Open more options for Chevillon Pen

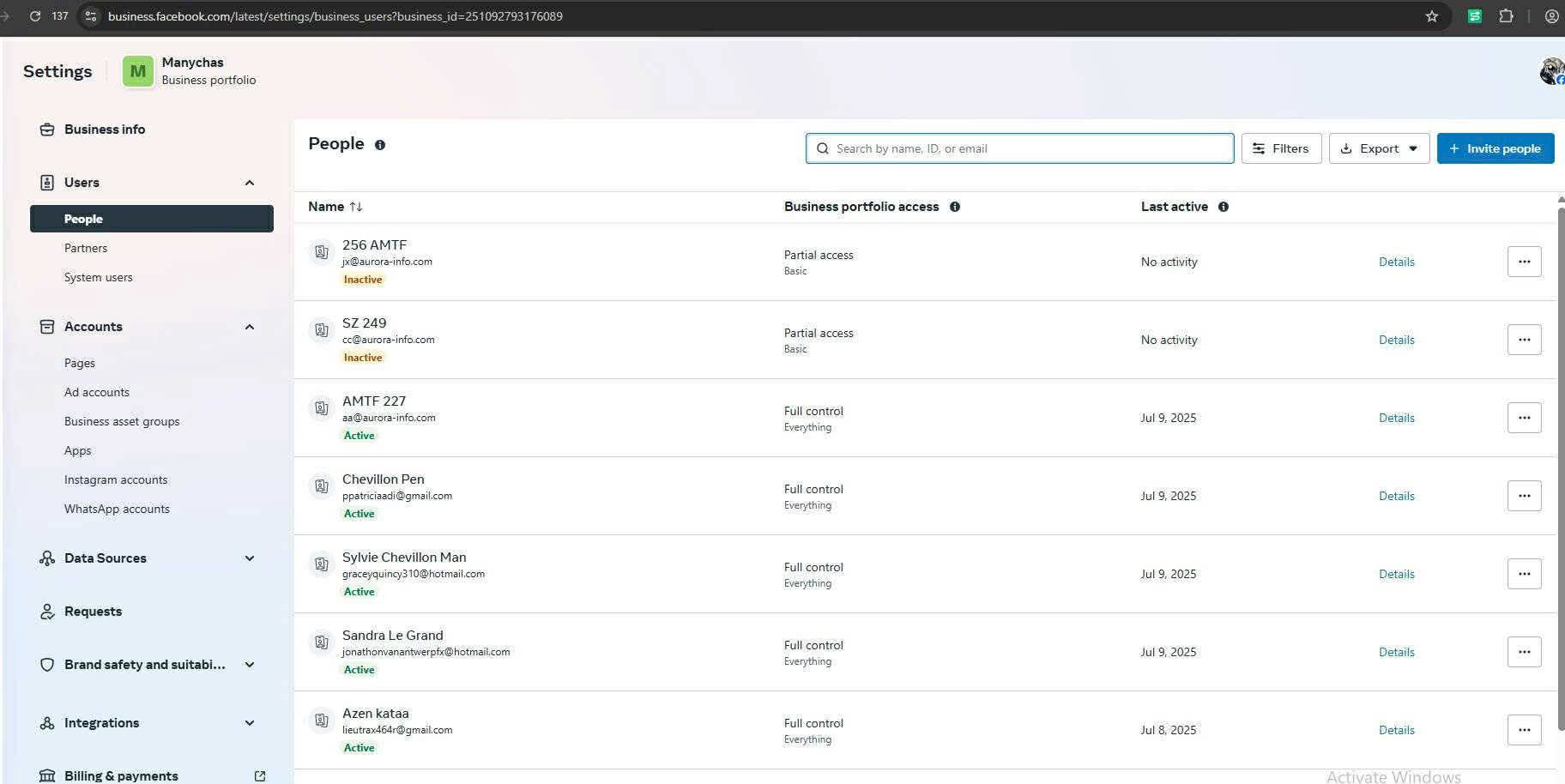[x=1524, y=496]
